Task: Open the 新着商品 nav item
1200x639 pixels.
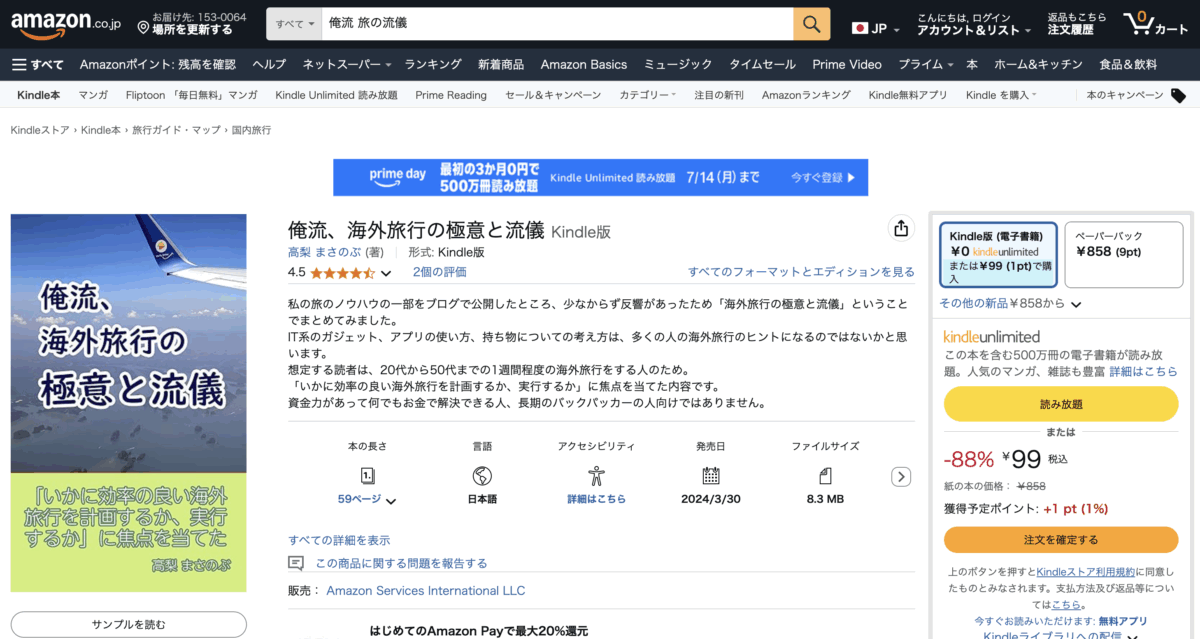Action: coord(501,65)
